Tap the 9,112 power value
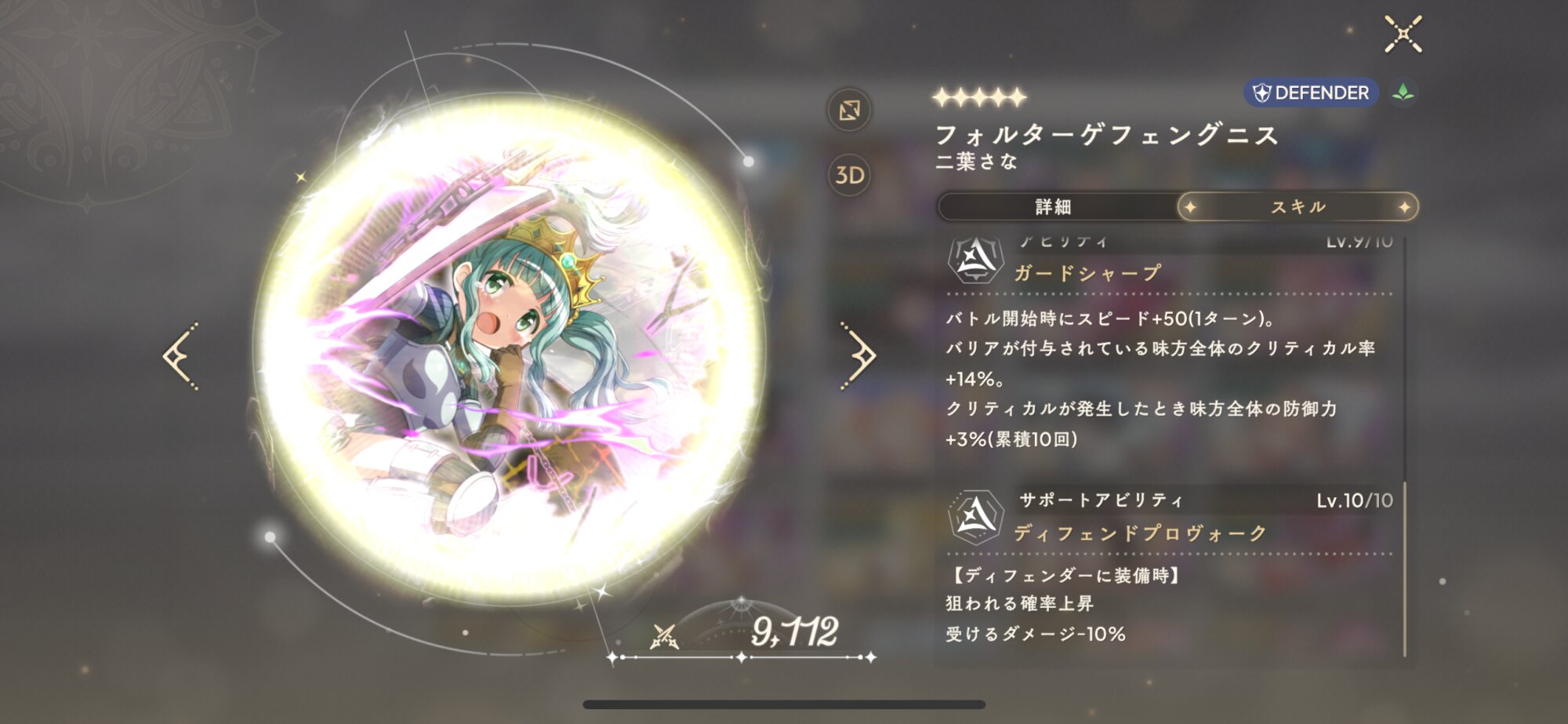Screen dimensions: 1568x724 794,631
